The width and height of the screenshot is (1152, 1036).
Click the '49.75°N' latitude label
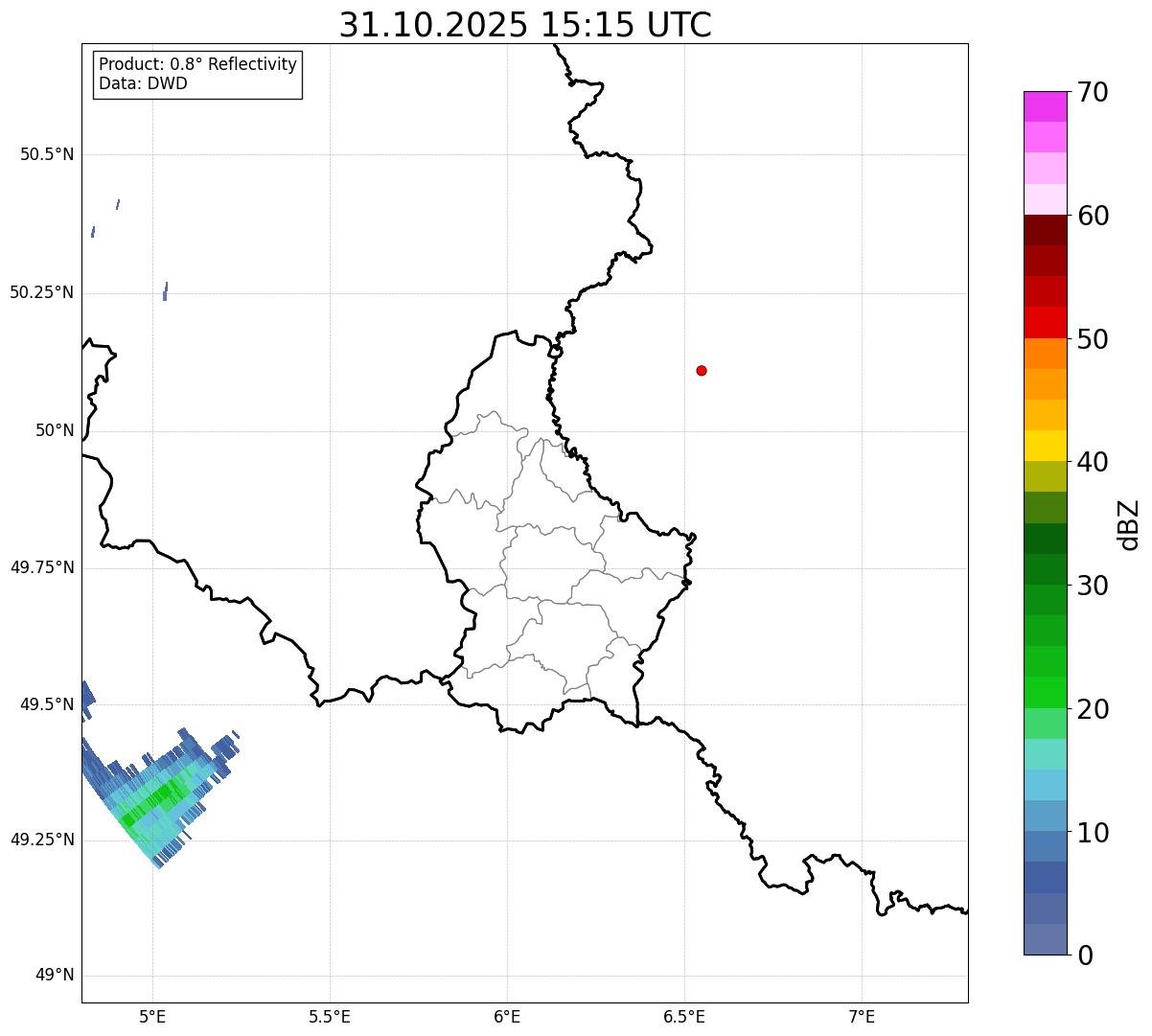pos(42,567)
